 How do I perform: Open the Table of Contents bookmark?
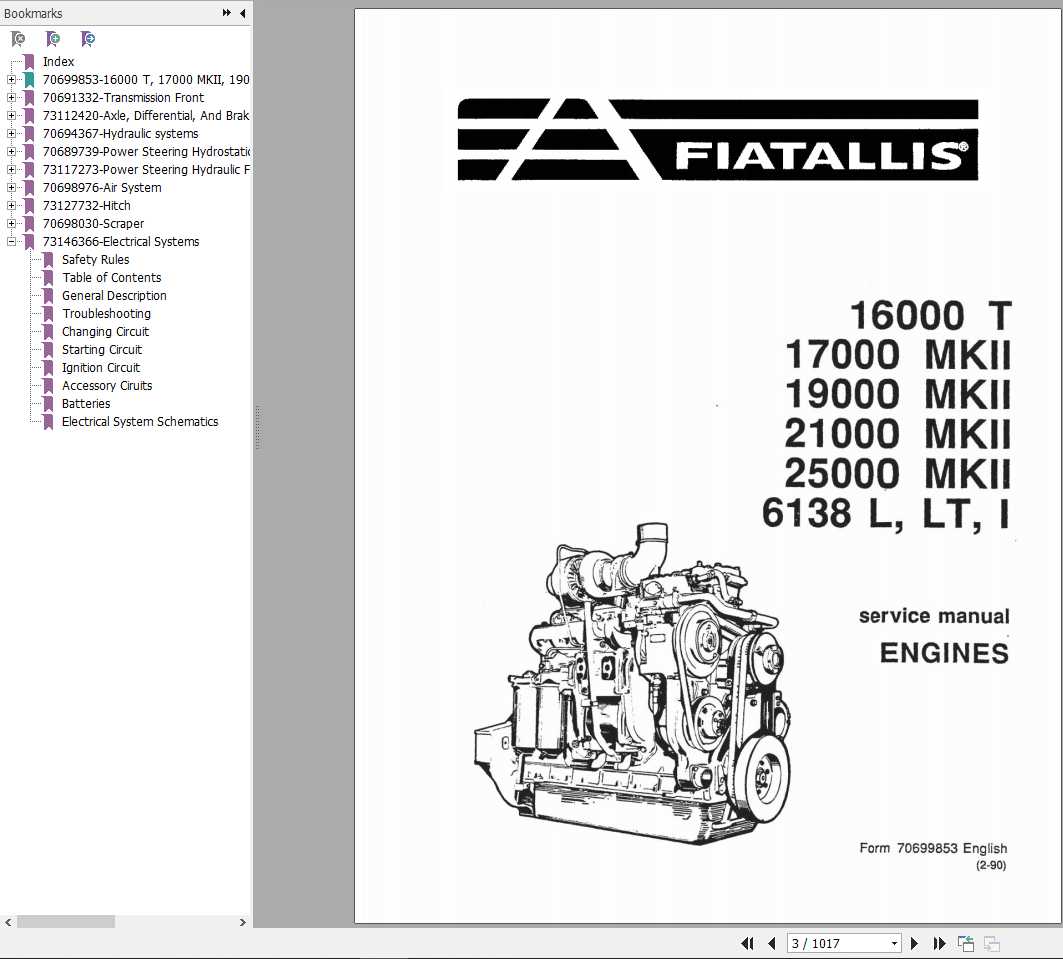point(112,277)
